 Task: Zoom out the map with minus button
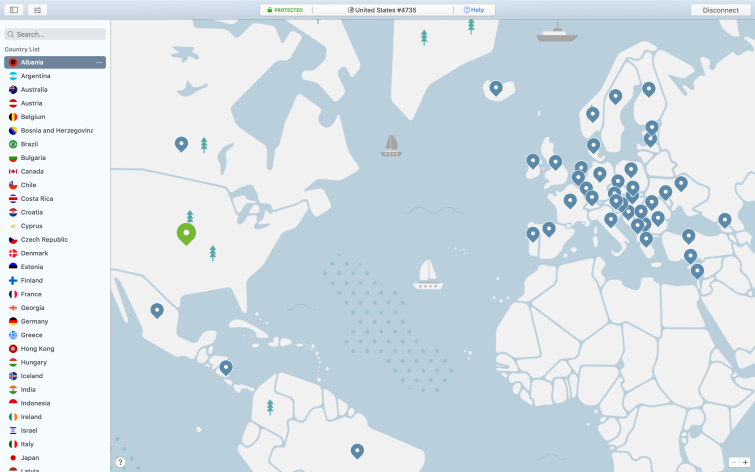point(734,462)
